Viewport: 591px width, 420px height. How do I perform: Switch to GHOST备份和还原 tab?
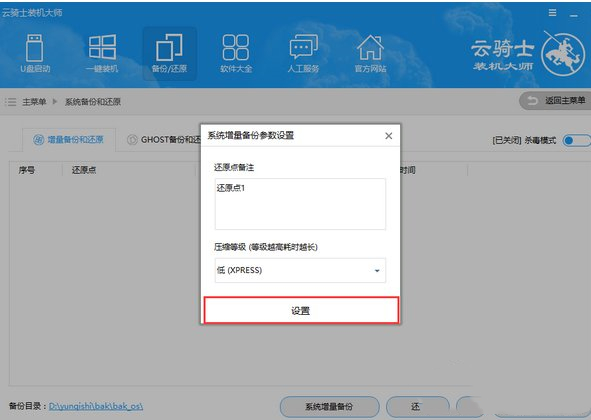coord(164,140)
